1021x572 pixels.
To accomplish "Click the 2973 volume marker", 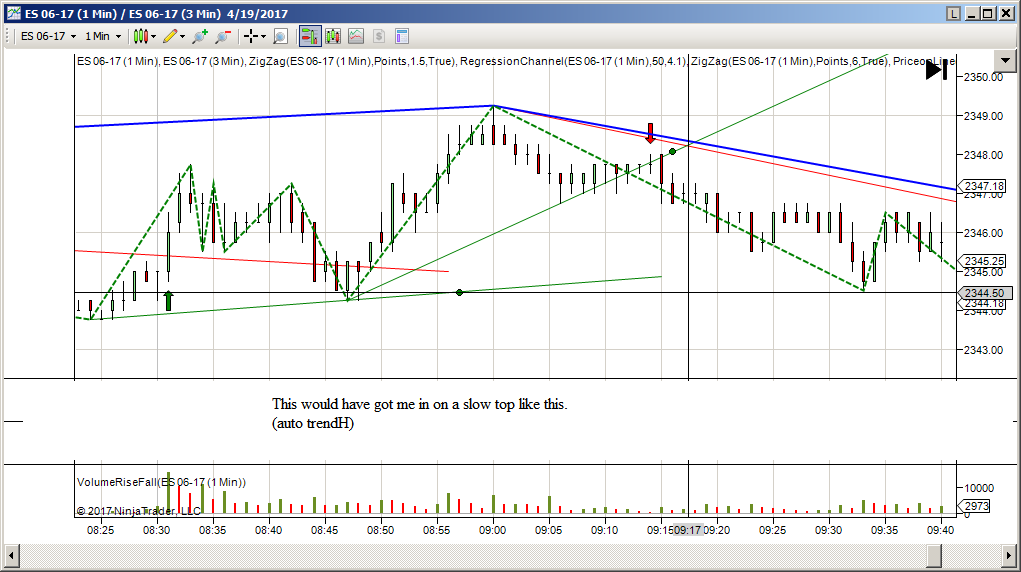I will pos(975,506).
